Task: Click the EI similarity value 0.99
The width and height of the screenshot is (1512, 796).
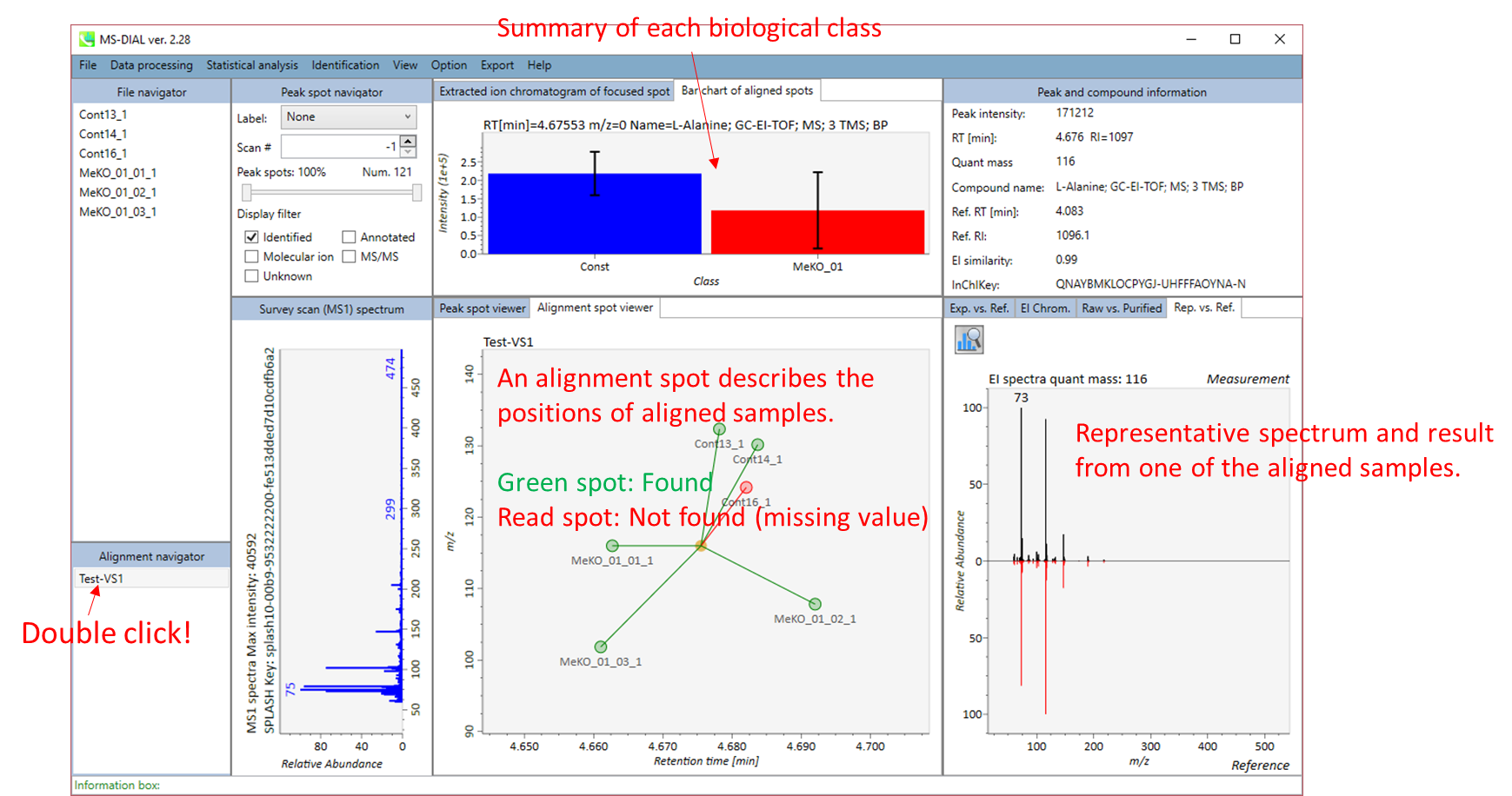Action: click(1066, 260)
